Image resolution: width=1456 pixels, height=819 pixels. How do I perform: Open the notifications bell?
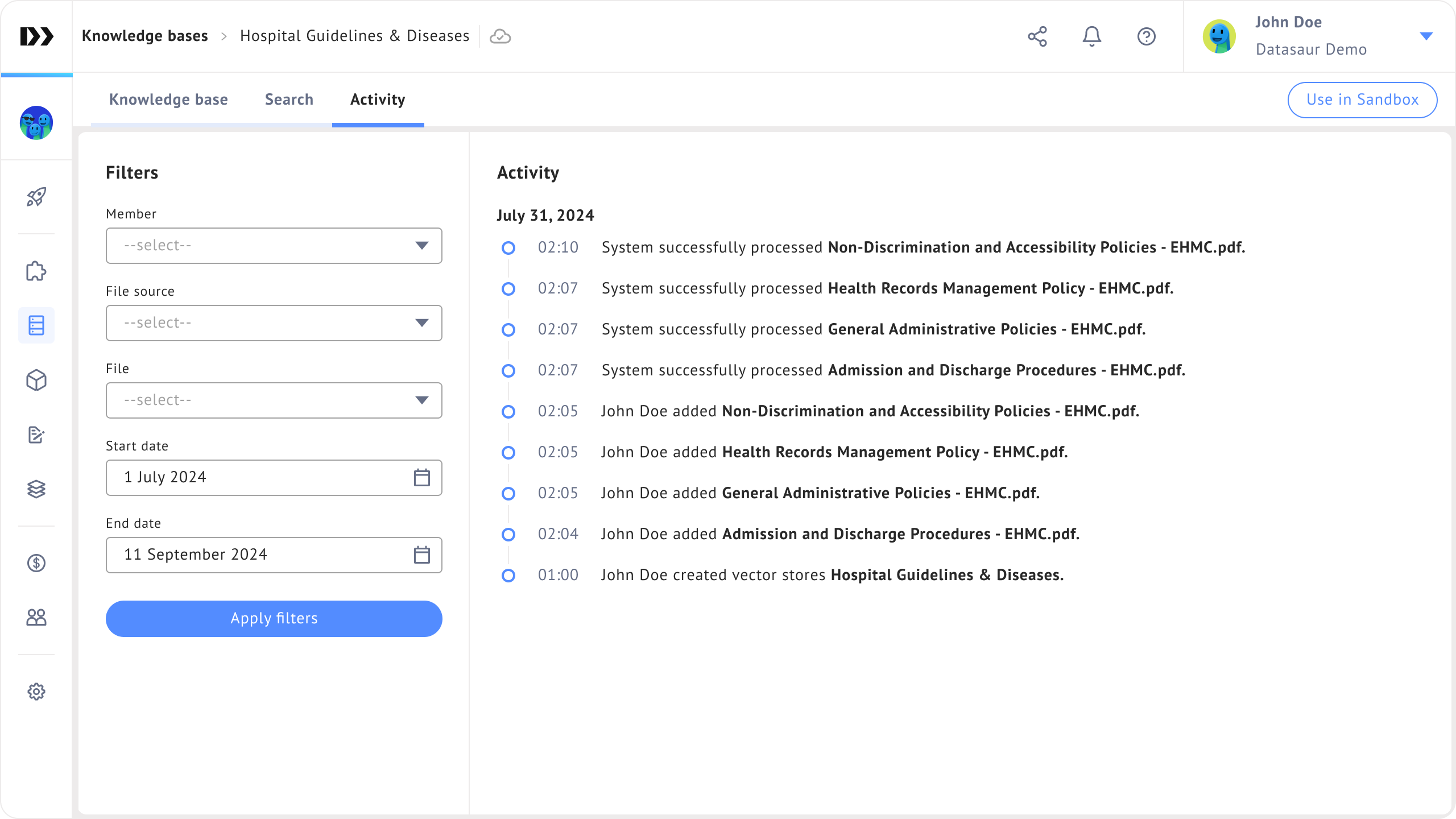pos(1091,36)
